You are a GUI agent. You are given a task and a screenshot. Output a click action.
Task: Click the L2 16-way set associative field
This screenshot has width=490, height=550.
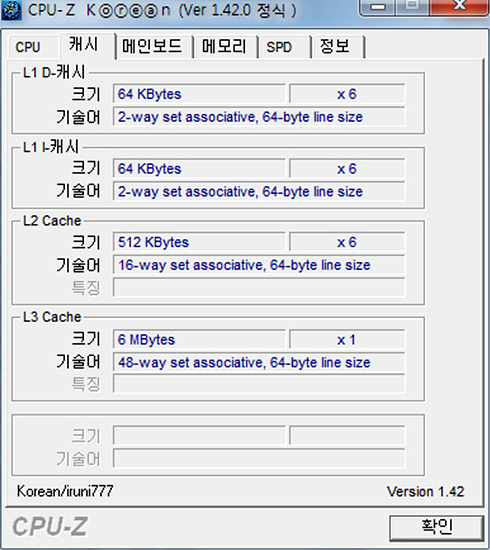coord(259,265)
